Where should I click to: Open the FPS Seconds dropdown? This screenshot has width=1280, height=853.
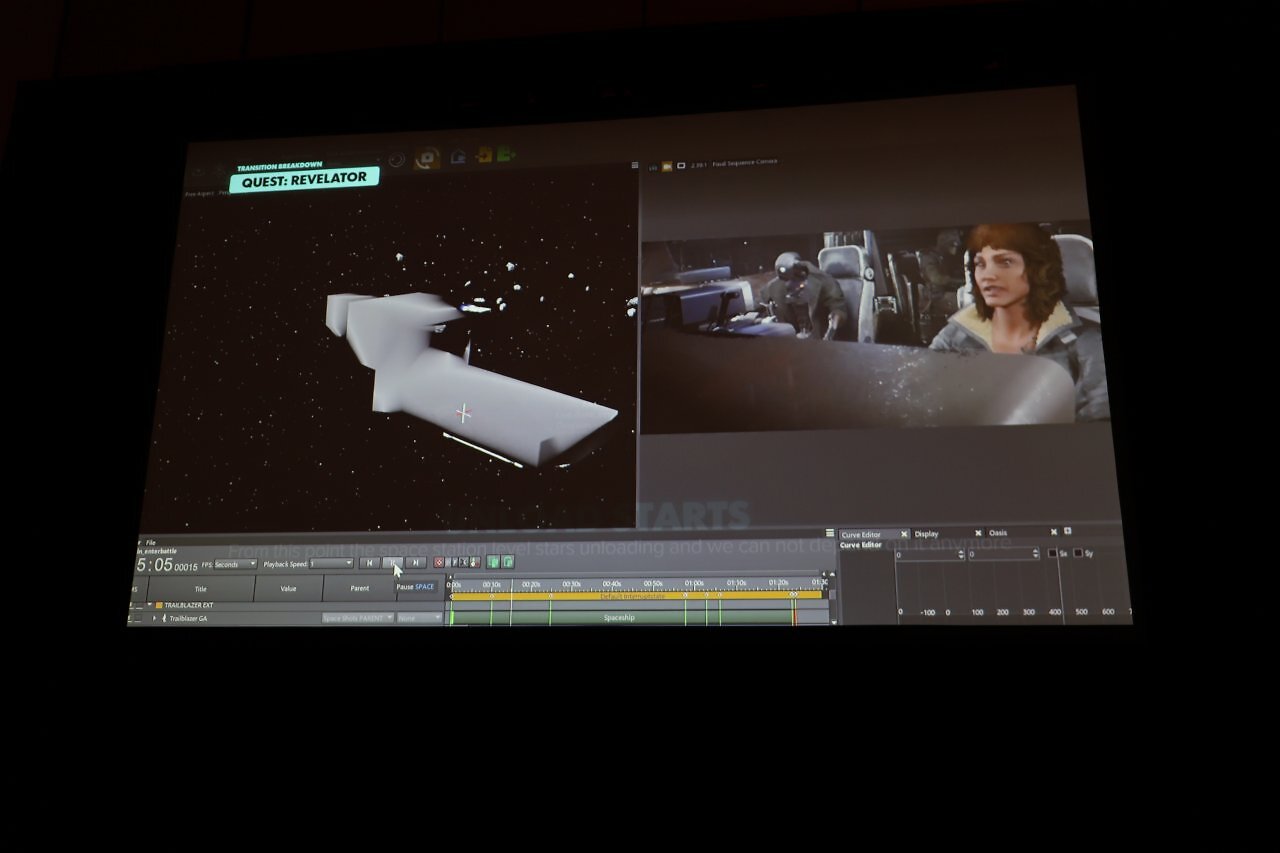pos(235,564)
